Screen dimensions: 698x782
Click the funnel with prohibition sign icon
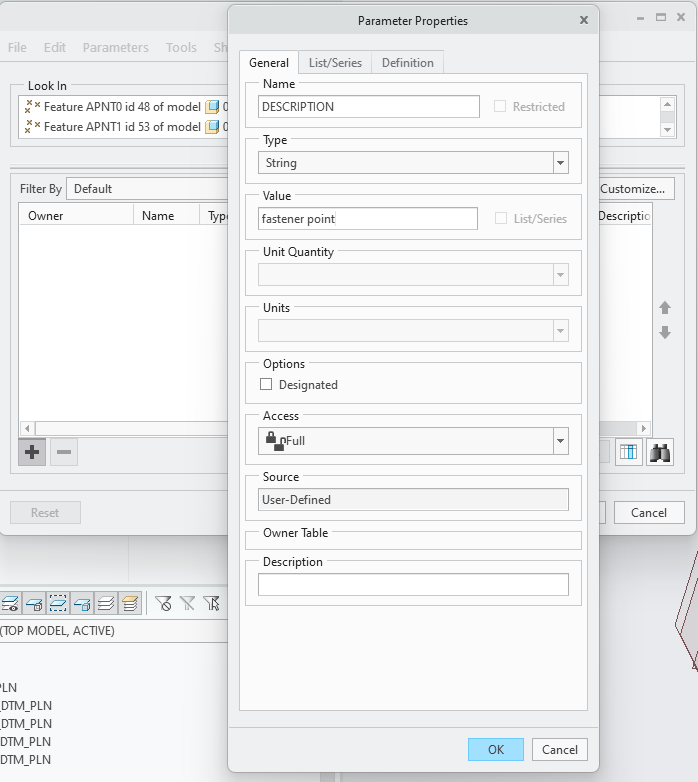(163, 603)
